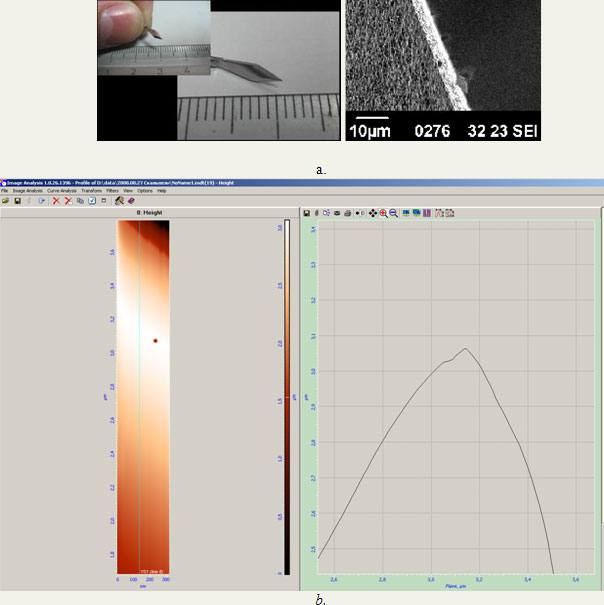Screen dimensions: 604x605
Task: Click the first red X delete icon
Action: [56, 201]
